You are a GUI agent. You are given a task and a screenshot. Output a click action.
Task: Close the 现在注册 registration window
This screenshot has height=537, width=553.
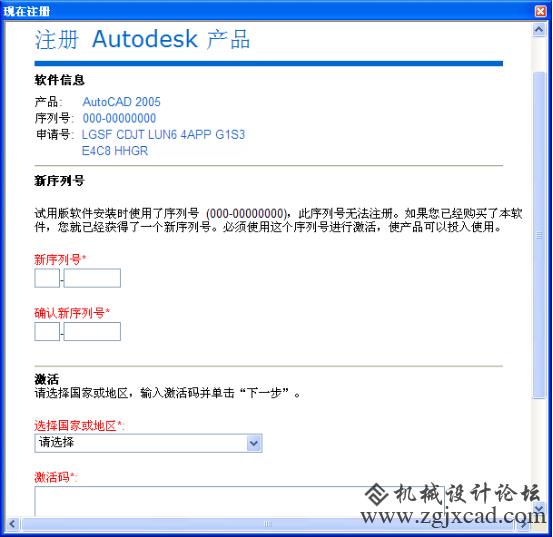point(540,11)
